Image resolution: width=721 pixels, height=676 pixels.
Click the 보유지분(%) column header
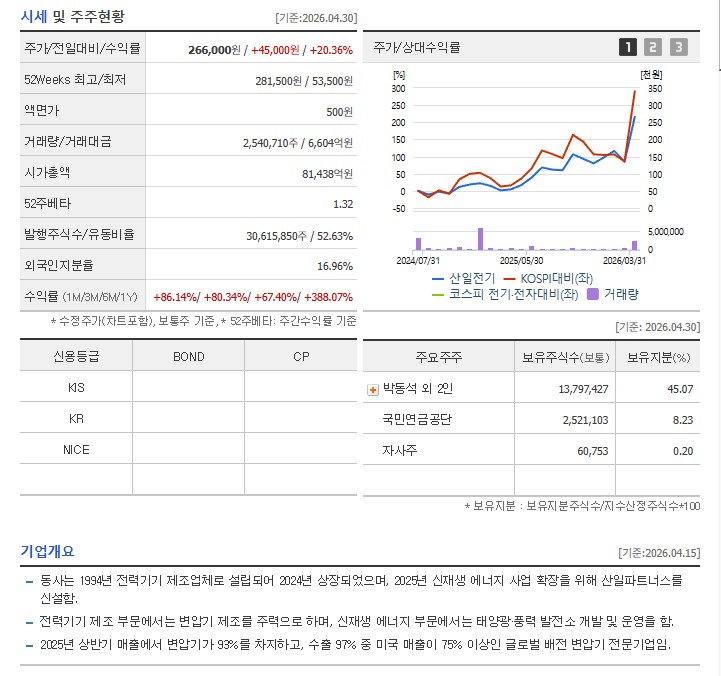[658, 357]
